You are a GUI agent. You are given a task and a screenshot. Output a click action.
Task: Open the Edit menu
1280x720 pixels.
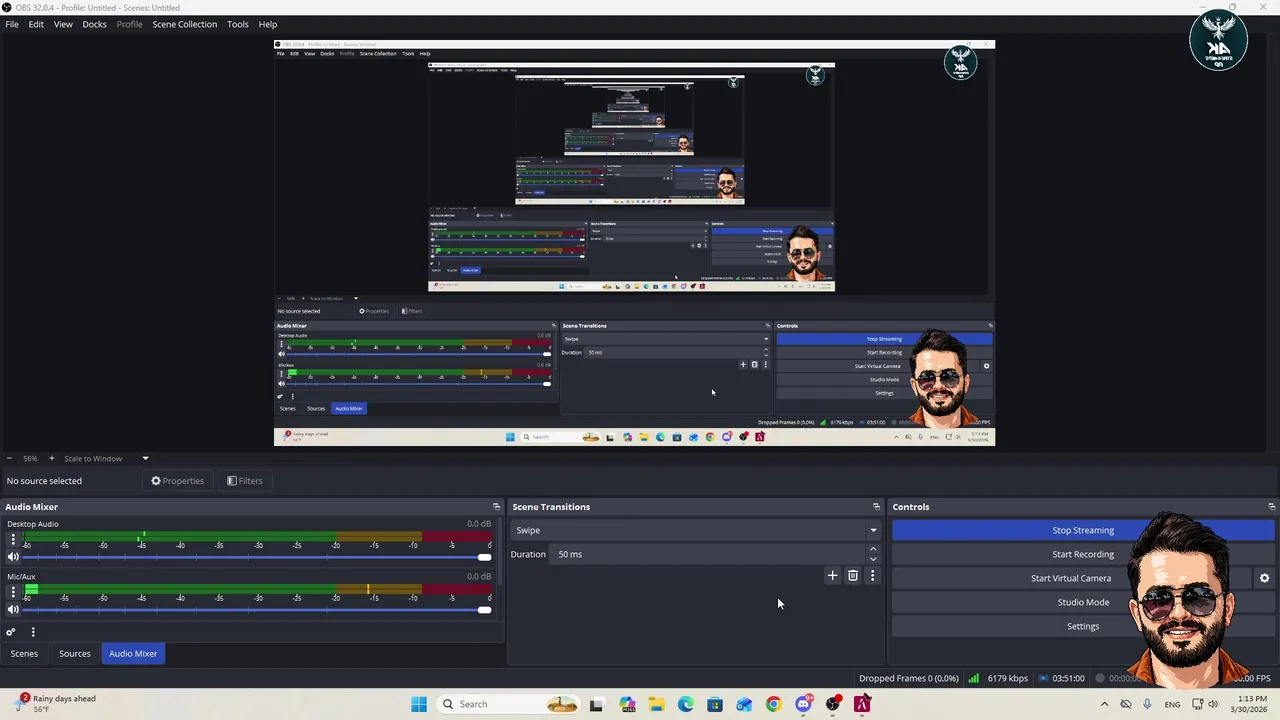click(x=36, y=24)
